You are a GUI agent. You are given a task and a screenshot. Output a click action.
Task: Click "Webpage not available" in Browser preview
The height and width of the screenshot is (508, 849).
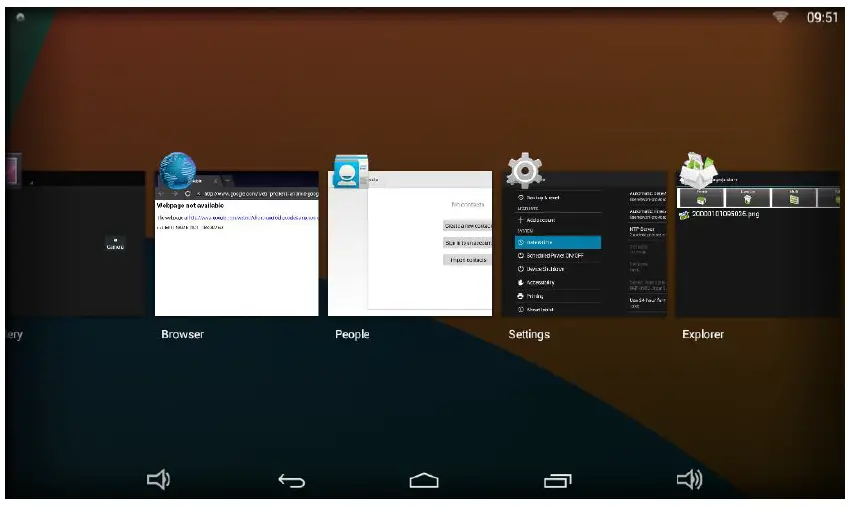pos(190,206)
